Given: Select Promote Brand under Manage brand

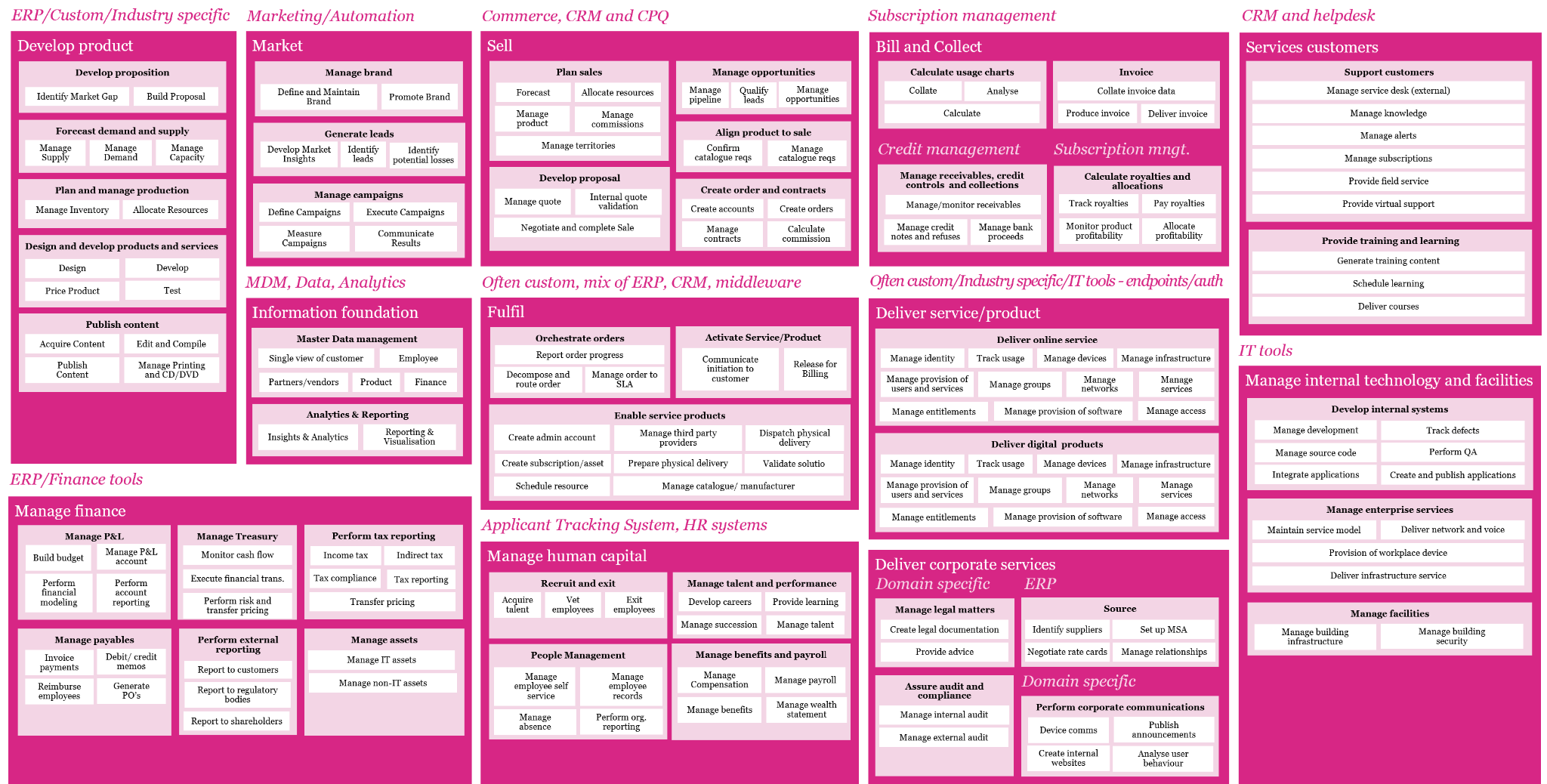Looking at the screenshot, I should click(419, 97).
